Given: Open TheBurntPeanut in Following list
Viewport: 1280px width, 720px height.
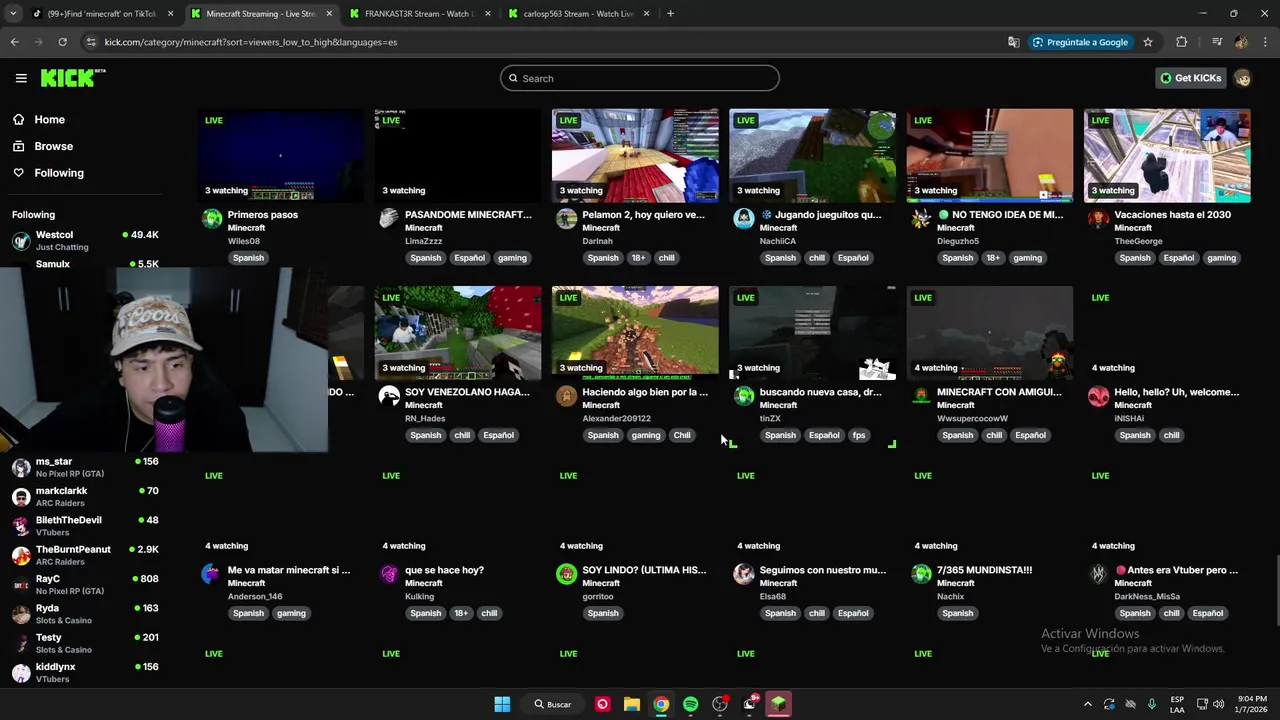Looking at the screenshot, I should click(86, 555).
